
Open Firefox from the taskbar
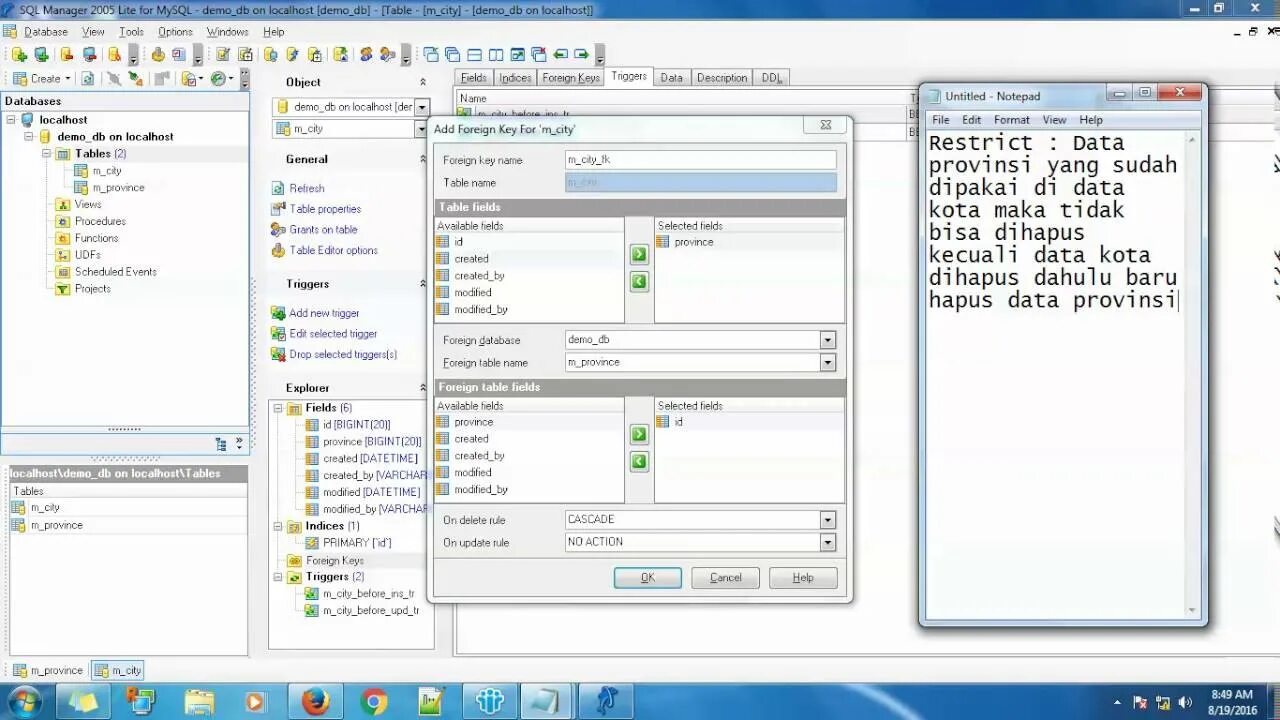[315, 702]
